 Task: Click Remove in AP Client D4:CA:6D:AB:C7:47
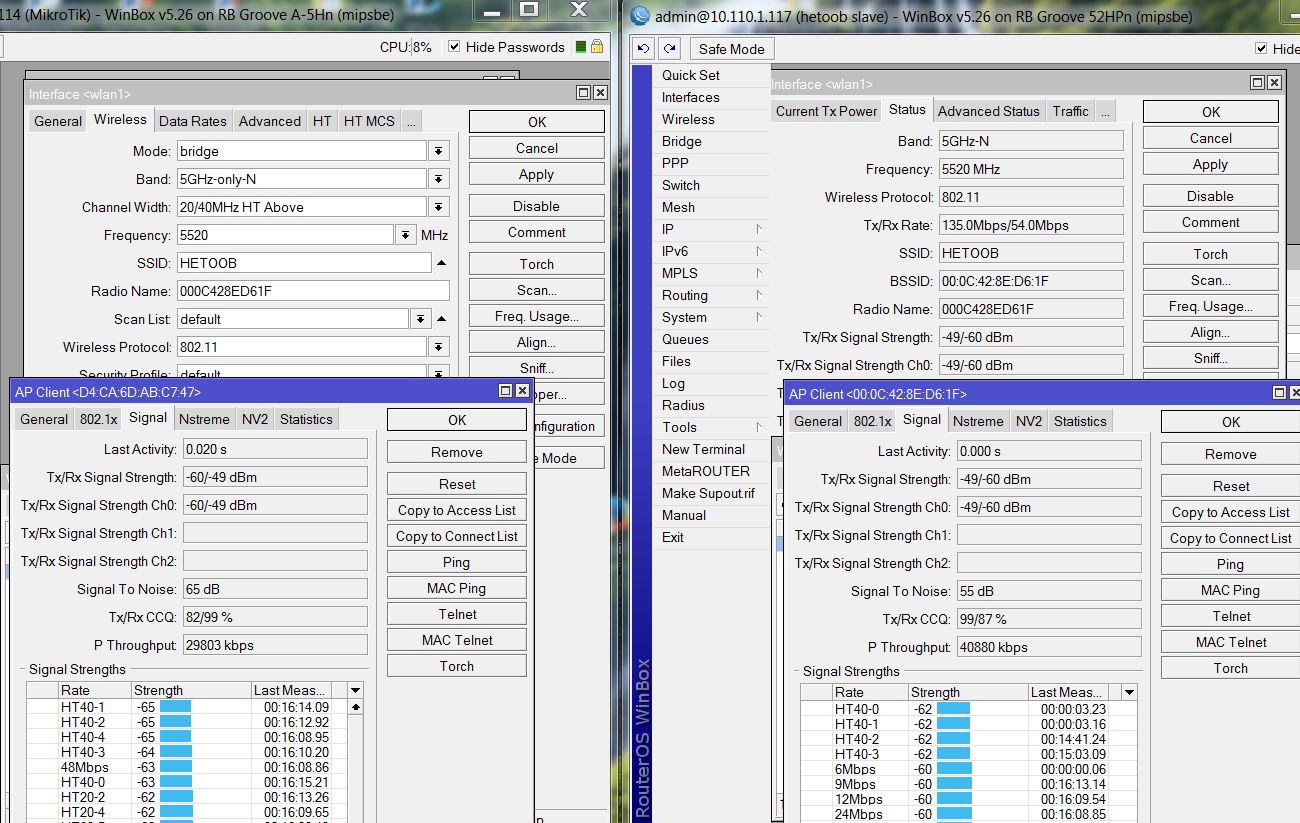(457, 452)
